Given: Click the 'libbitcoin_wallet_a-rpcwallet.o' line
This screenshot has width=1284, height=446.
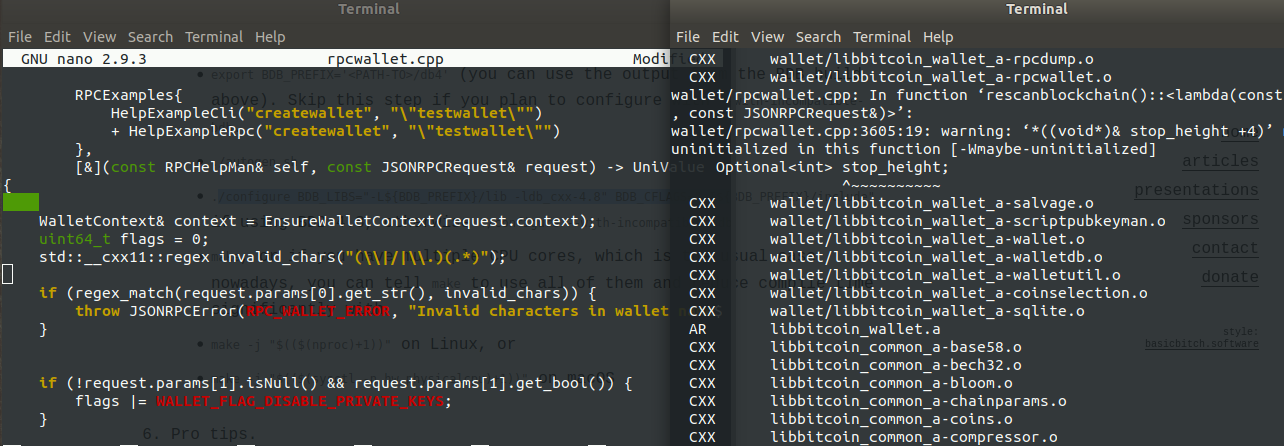Looking at the screenshot, I should [x=901, y=77].
